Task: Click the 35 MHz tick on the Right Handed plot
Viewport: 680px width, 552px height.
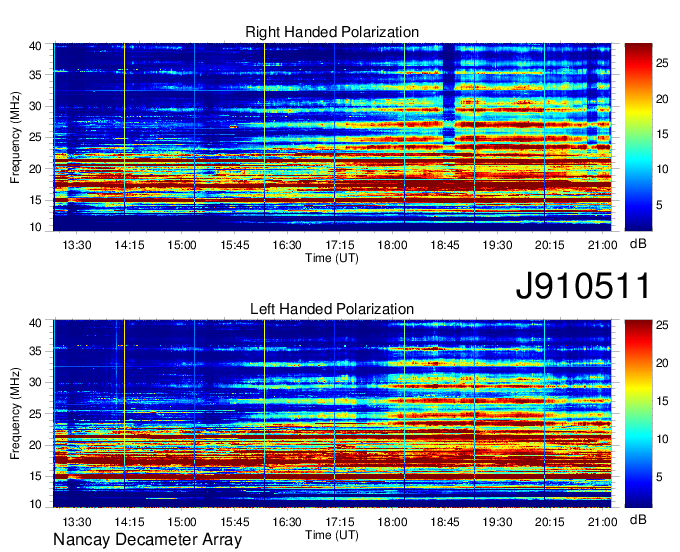Action: [x=35, y=75]
